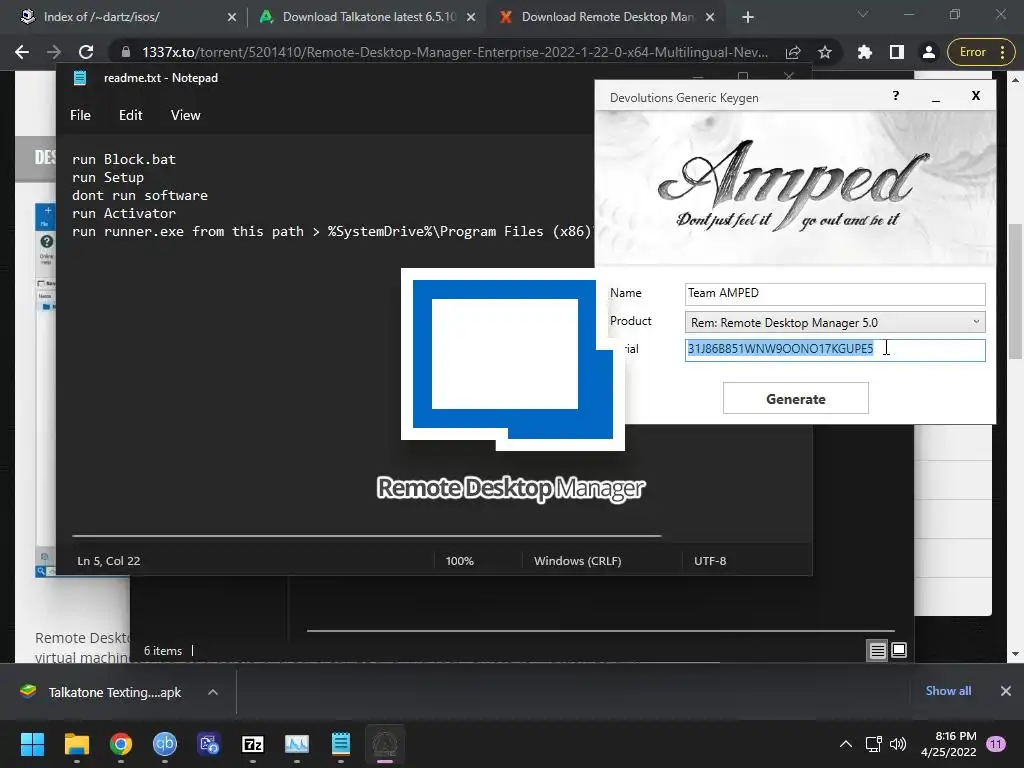Open the Chrome tab search chevron

click(x=863, y=14)
